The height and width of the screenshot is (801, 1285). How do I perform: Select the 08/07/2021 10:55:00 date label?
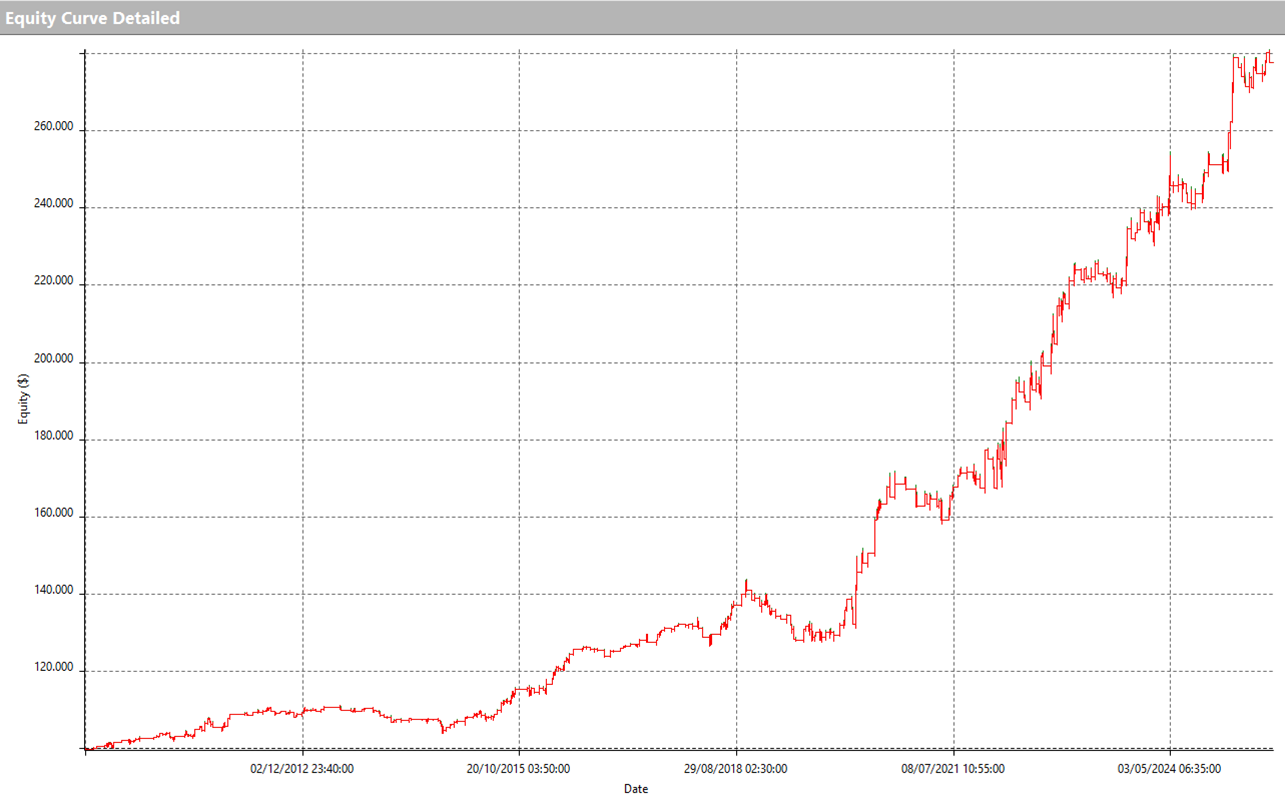click(x=953, y=769)
